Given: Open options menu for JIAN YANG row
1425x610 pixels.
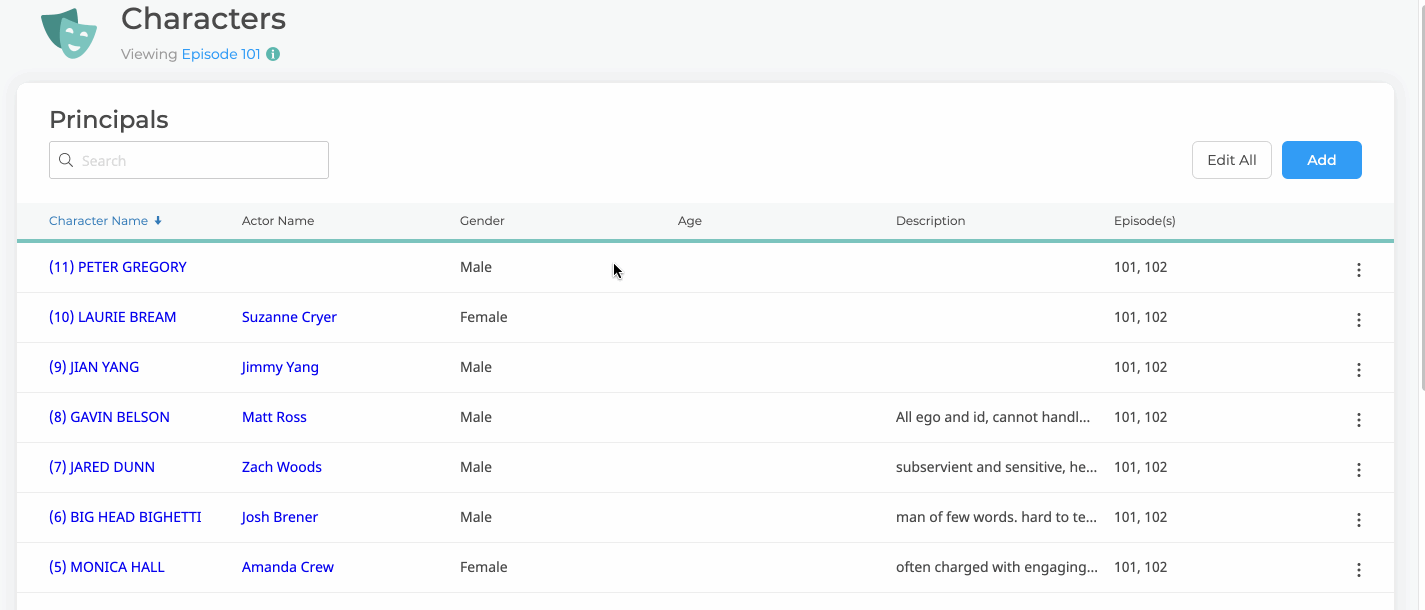Looking at the screenshot, I should [x=1358, y=370].
